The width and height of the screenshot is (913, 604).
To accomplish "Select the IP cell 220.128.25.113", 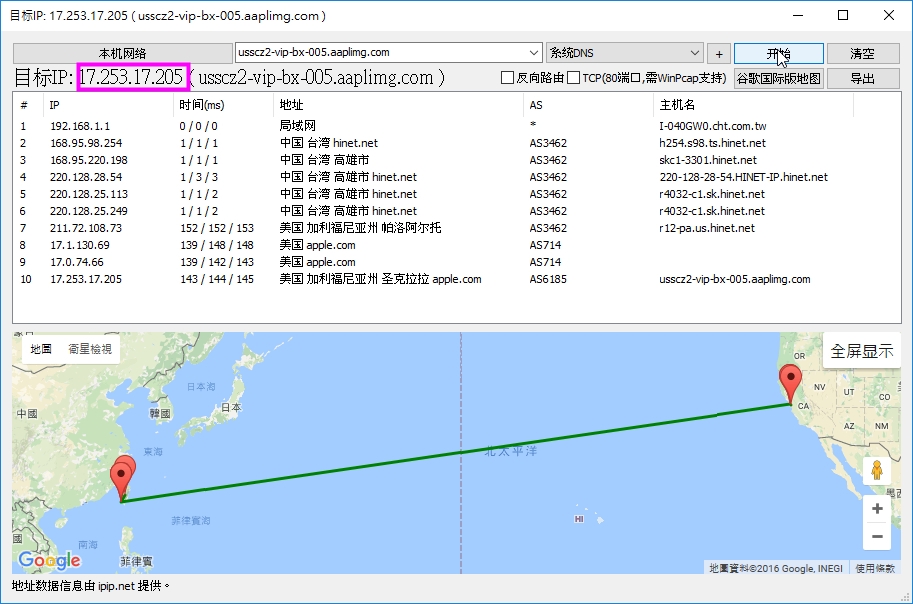I will [x=89, y=194].
